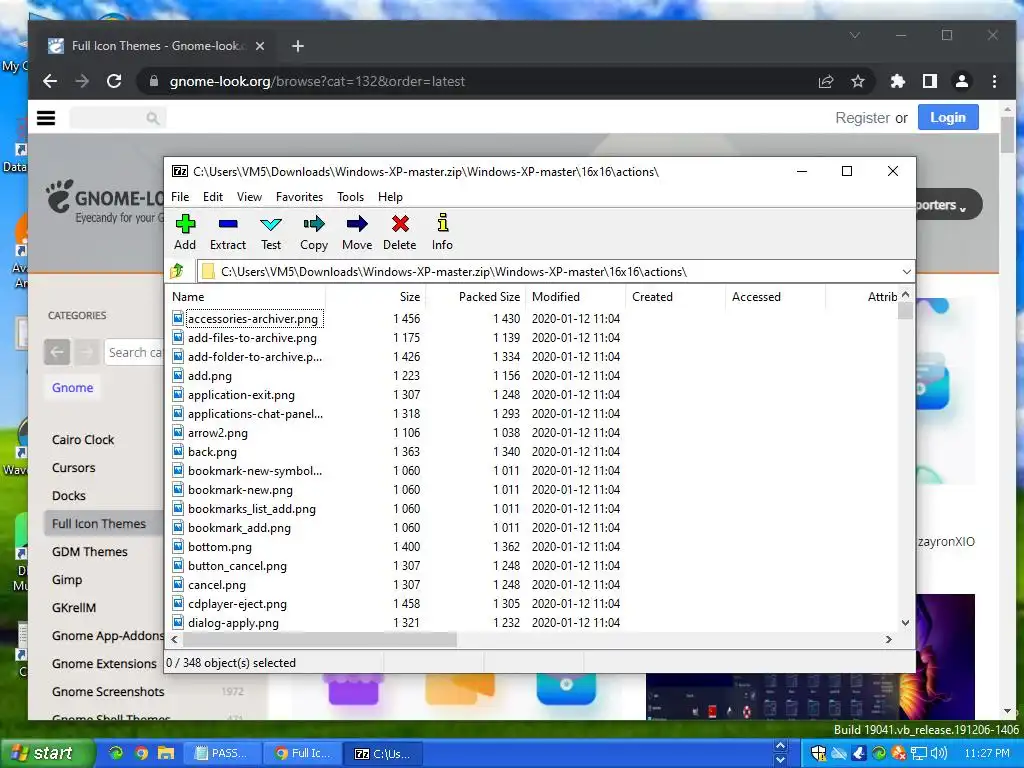Expand the address path dropdown
Viewport: 1024px width, 768px height.
click(x=906, y=272)
